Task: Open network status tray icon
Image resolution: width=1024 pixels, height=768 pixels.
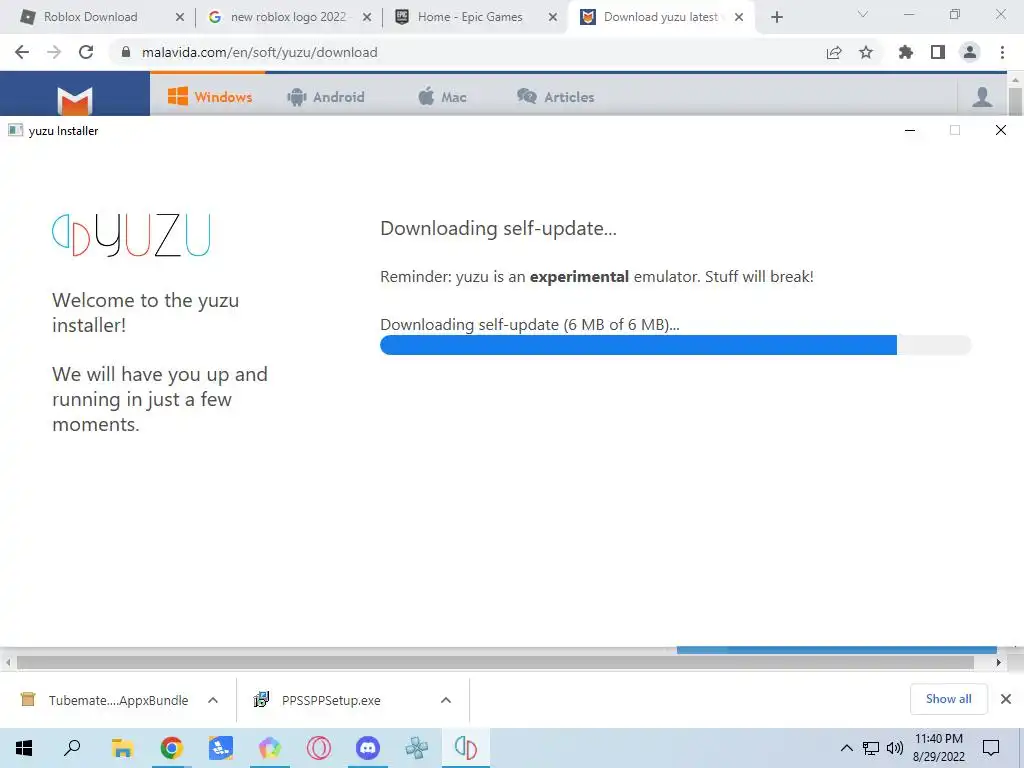Action: click(871, 748)
